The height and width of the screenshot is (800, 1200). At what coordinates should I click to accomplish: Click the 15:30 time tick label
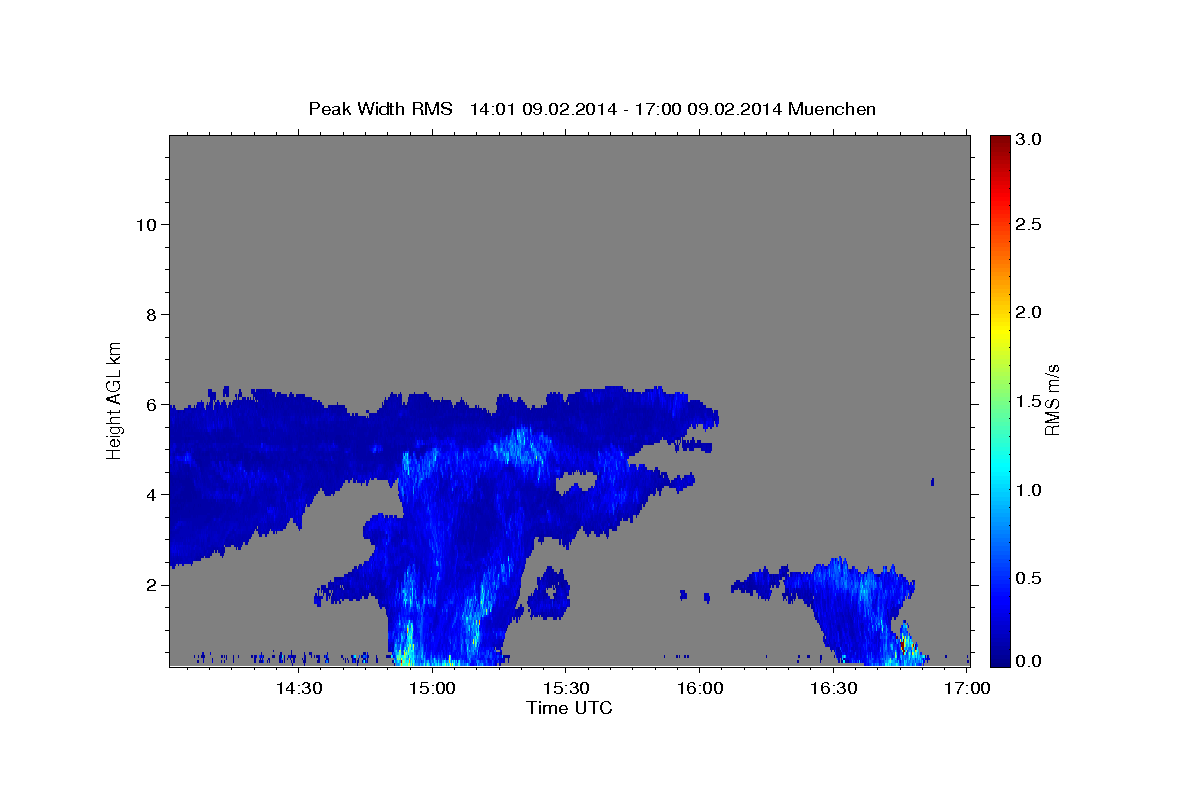pyautogui.click(x=565, y=688)
